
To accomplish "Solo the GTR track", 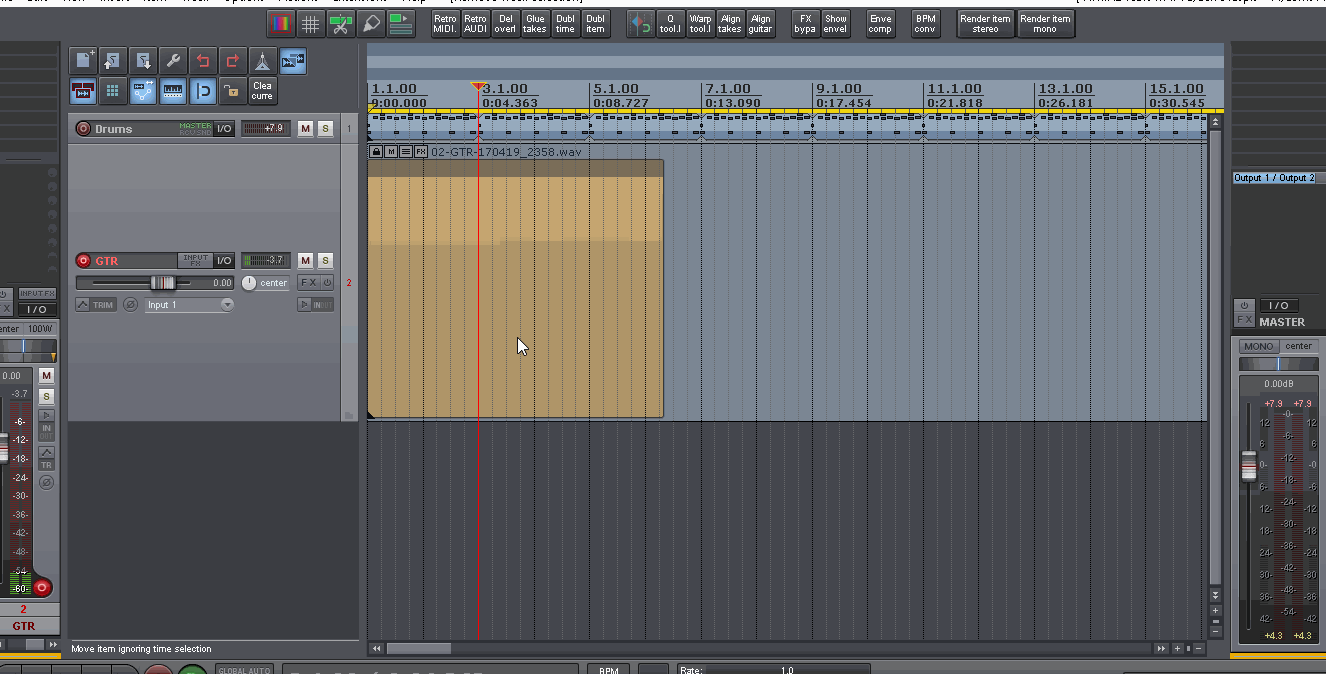I will (325, 260).
